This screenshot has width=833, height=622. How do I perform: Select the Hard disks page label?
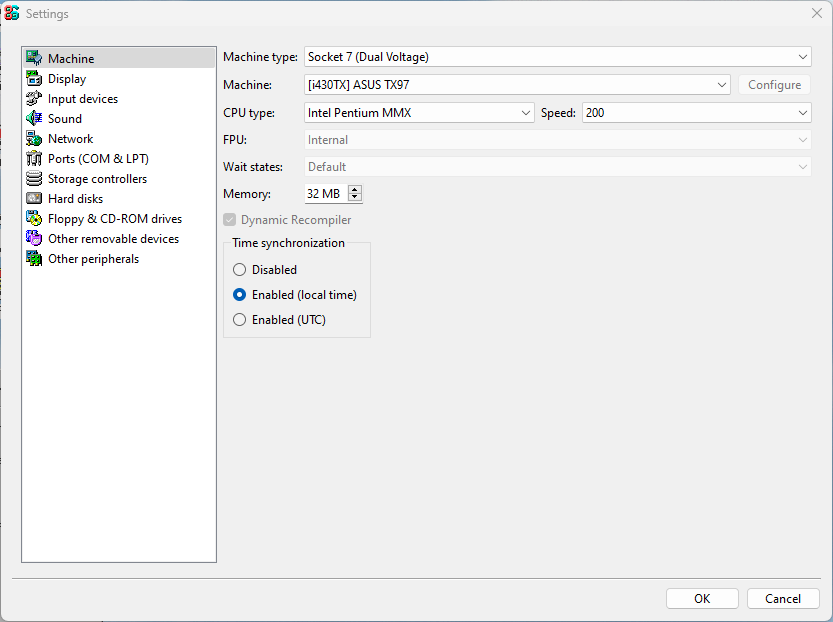point(75,199)
